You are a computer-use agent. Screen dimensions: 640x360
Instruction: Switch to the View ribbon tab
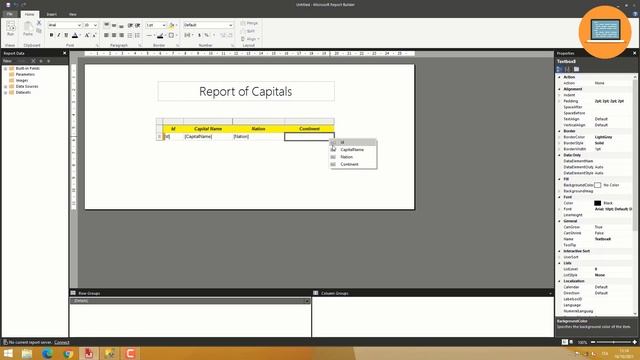tap(73, 14)
